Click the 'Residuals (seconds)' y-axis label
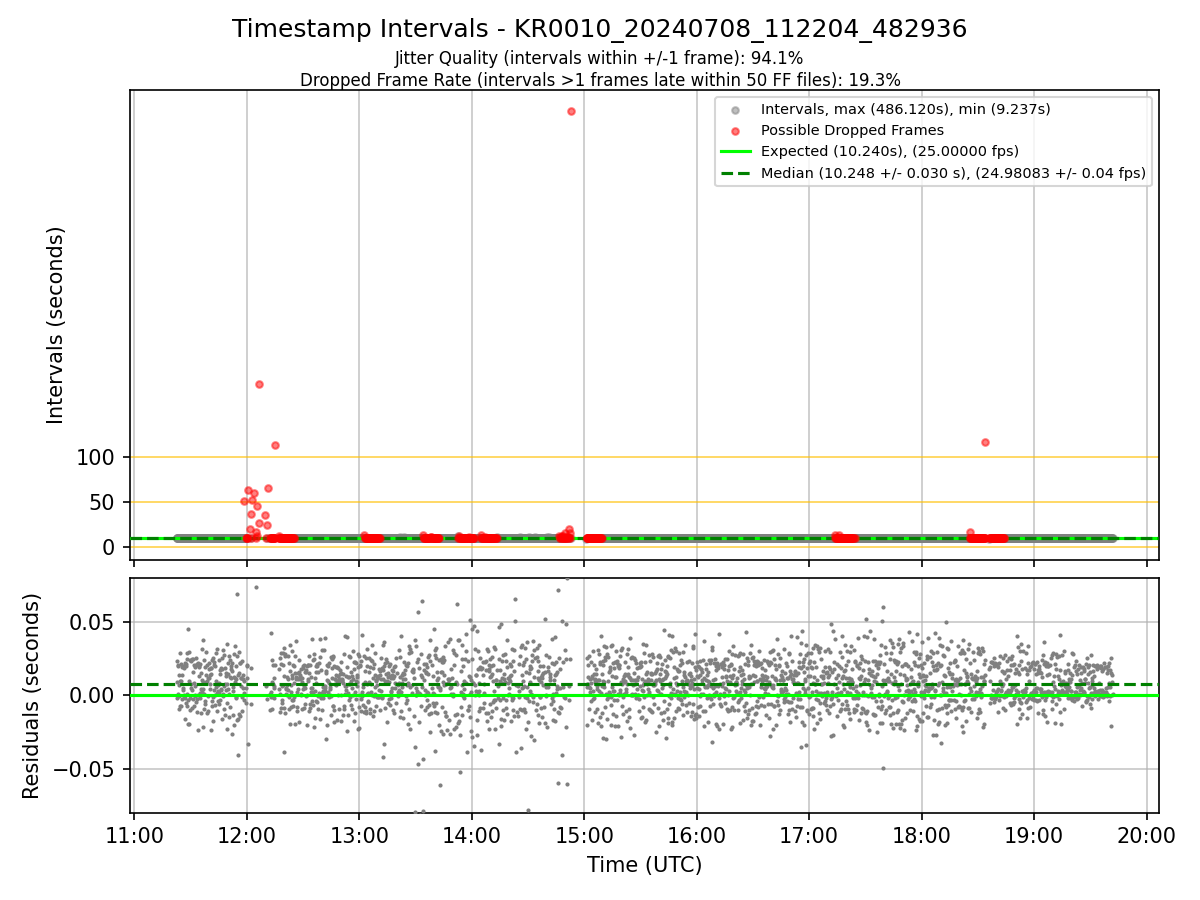This screenshot has height=900, width=1200. (x=32, y=696)
